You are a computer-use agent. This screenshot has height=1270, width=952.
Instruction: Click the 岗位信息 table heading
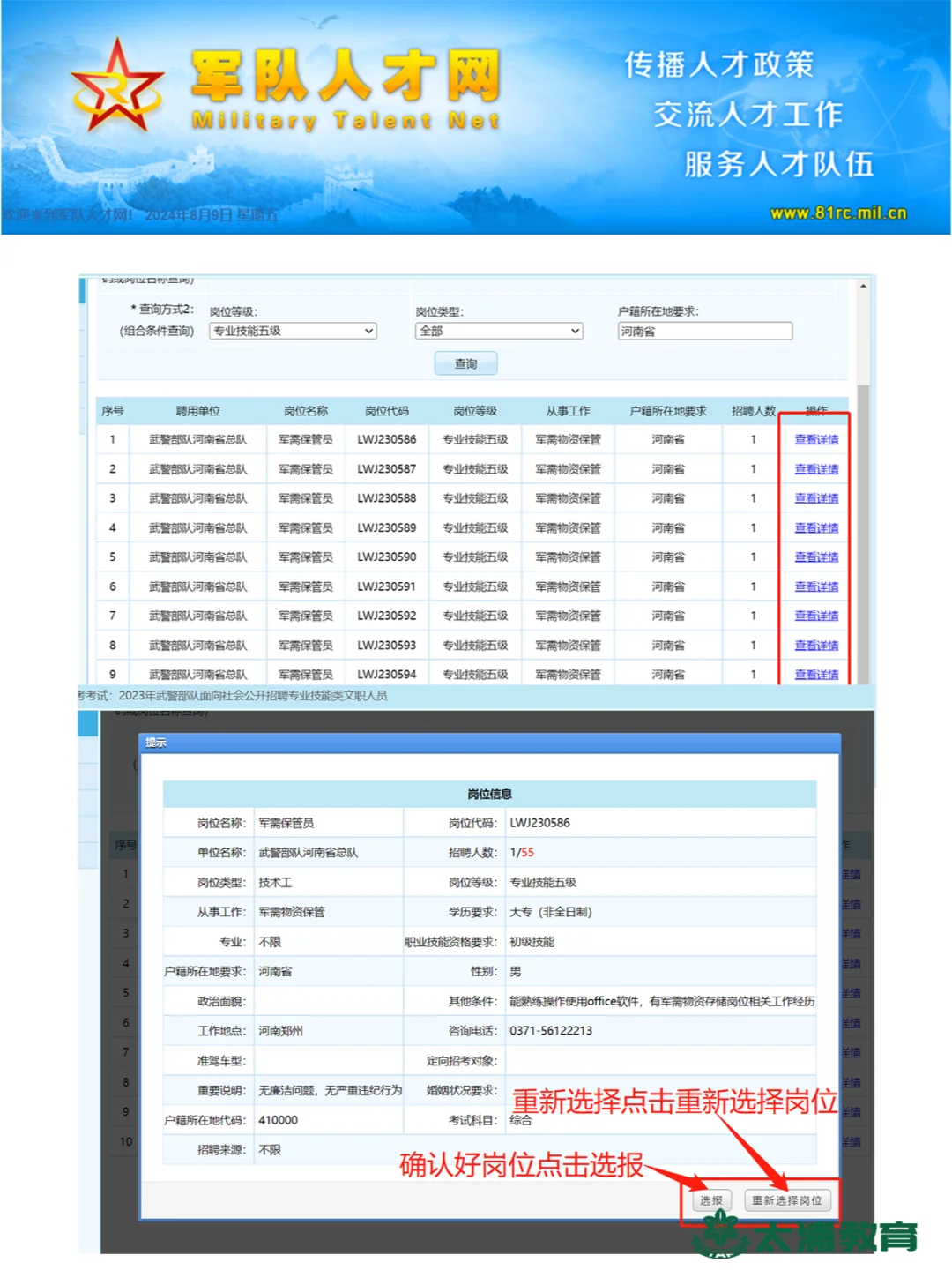pyautogui.click(x=490, y=794)
